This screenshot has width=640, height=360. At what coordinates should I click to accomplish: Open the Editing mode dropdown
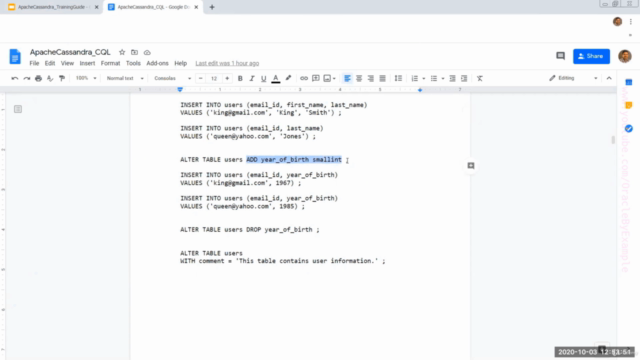click(x=573, y=78)
